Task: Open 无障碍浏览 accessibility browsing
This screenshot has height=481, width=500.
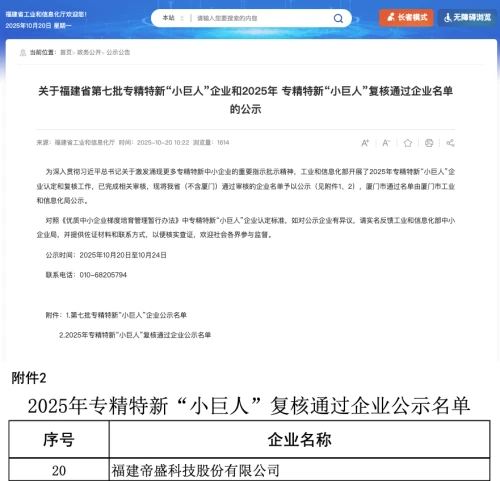Action: tap(467, 18)
